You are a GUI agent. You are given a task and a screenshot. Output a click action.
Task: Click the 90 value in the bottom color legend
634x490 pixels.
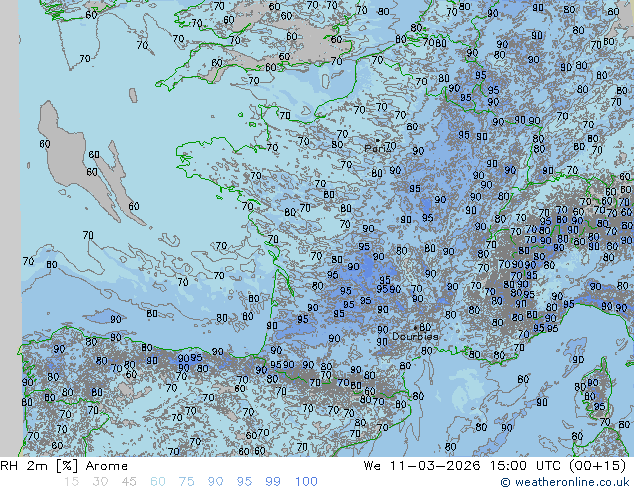pos(216,482)
